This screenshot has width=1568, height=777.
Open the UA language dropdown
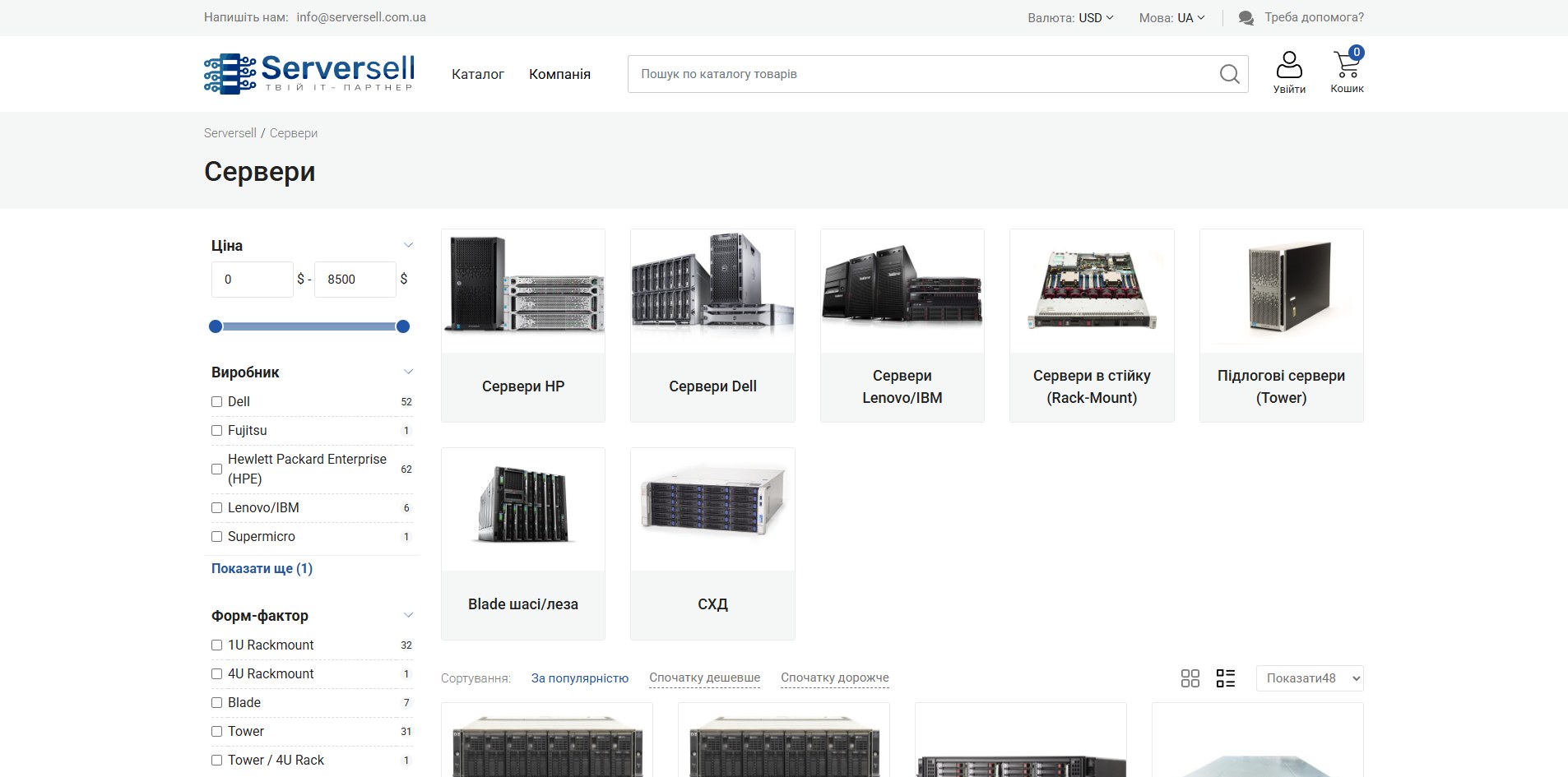(1190, 17)
